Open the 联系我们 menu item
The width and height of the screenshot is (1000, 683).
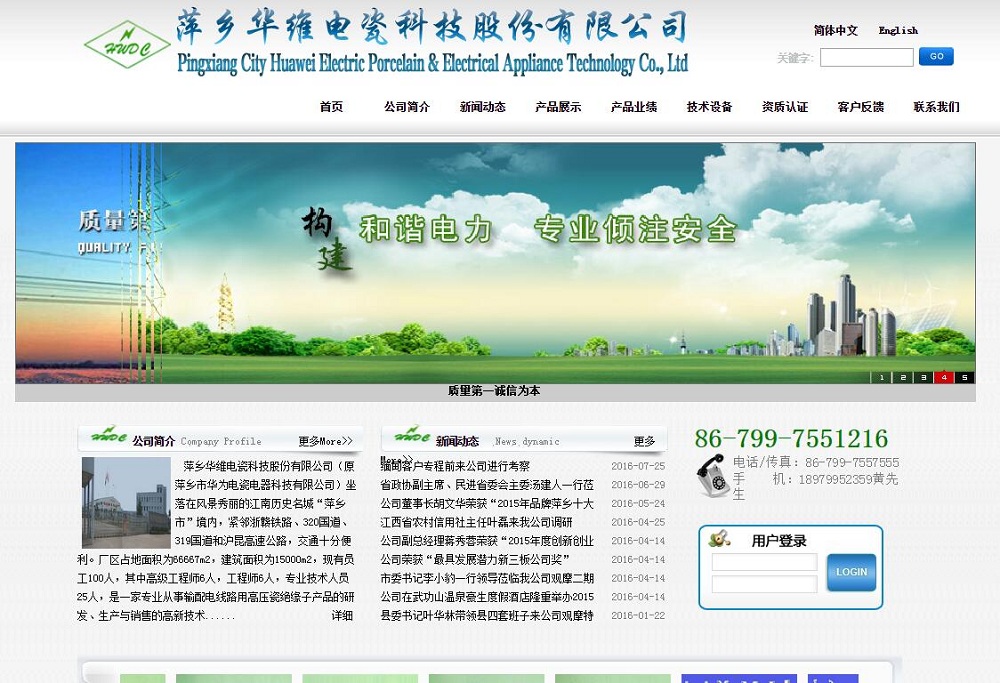pos(936,106)
